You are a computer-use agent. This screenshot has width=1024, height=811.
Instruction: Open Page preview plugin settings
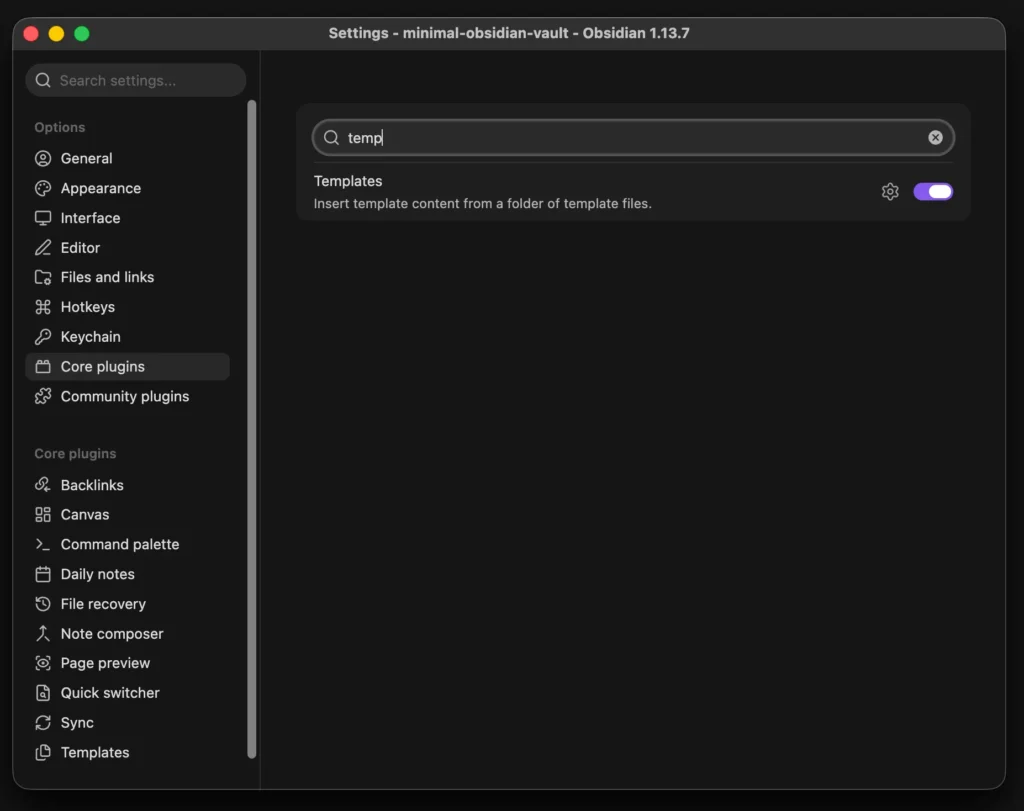click(127, 663)
